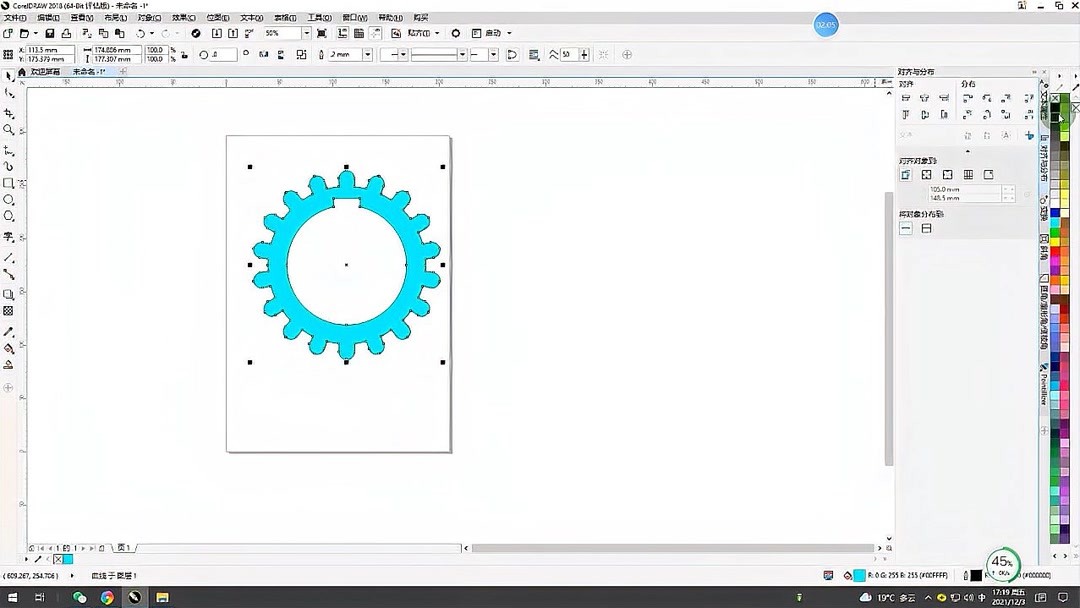Toggle distribute objects to page extent option
Viewport: 1080px width, 608px height.
pyautogui.click(x=926, y=228)
